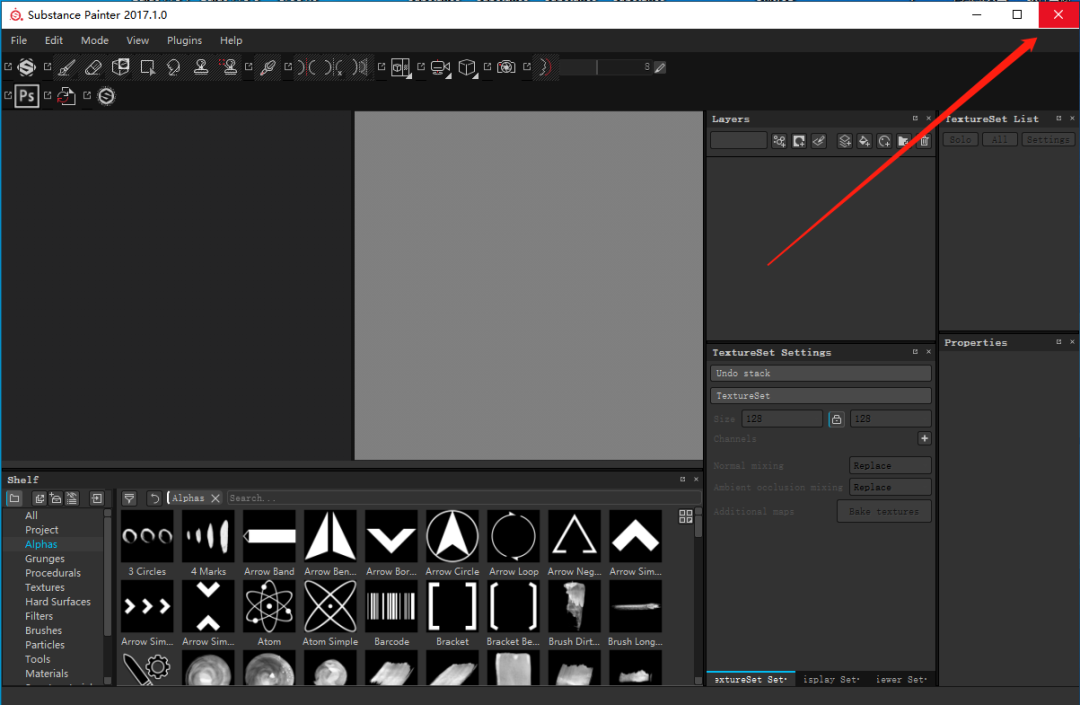
Task: Select Procedurals in the shelf list
Action: pyautogui.click(x=53, y=573)
